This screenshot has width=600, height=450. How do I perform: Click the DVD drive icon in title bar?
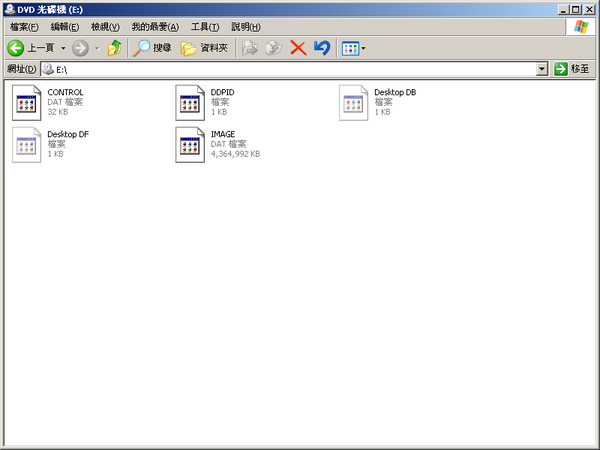click(x=10, y=9)
